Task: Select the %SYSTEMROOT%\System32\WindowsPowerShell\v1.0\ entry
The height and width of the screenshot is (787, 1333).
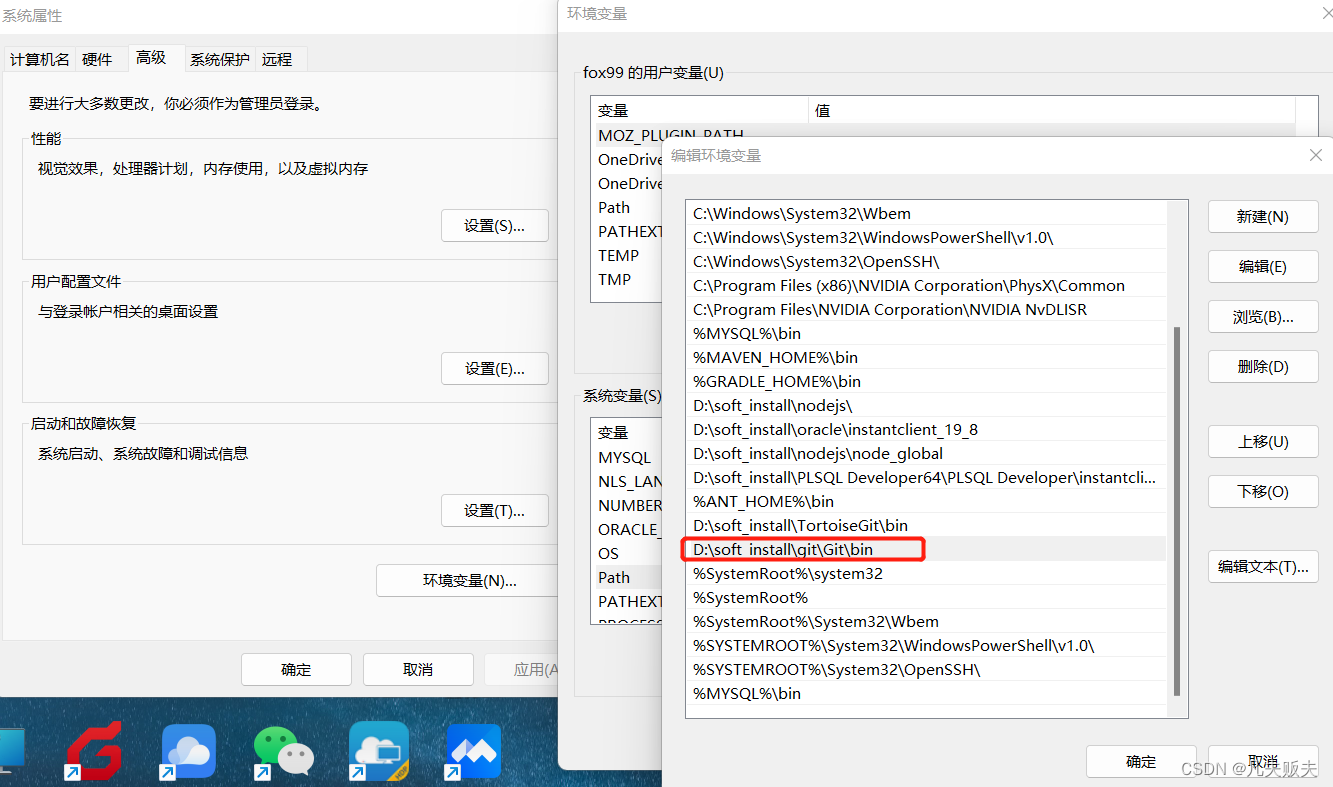Action: pos(926,645)
